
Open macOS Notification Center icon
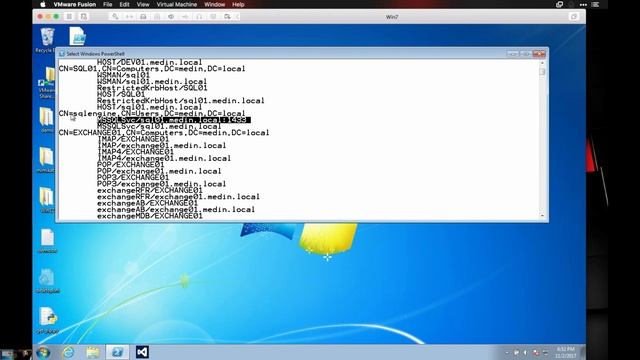tap(596, 4)
